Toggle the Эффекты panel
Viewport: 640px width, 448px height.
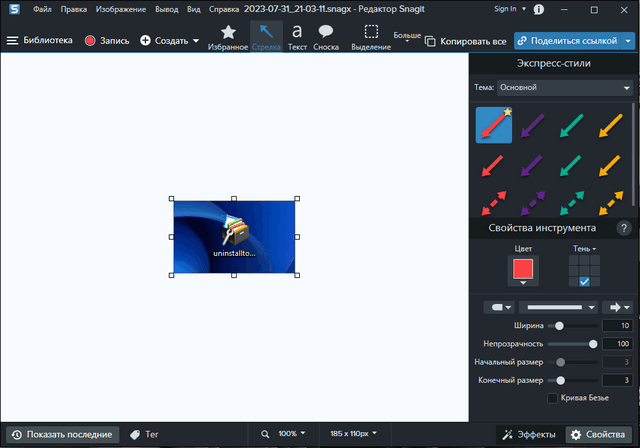(x=528, y=434)
